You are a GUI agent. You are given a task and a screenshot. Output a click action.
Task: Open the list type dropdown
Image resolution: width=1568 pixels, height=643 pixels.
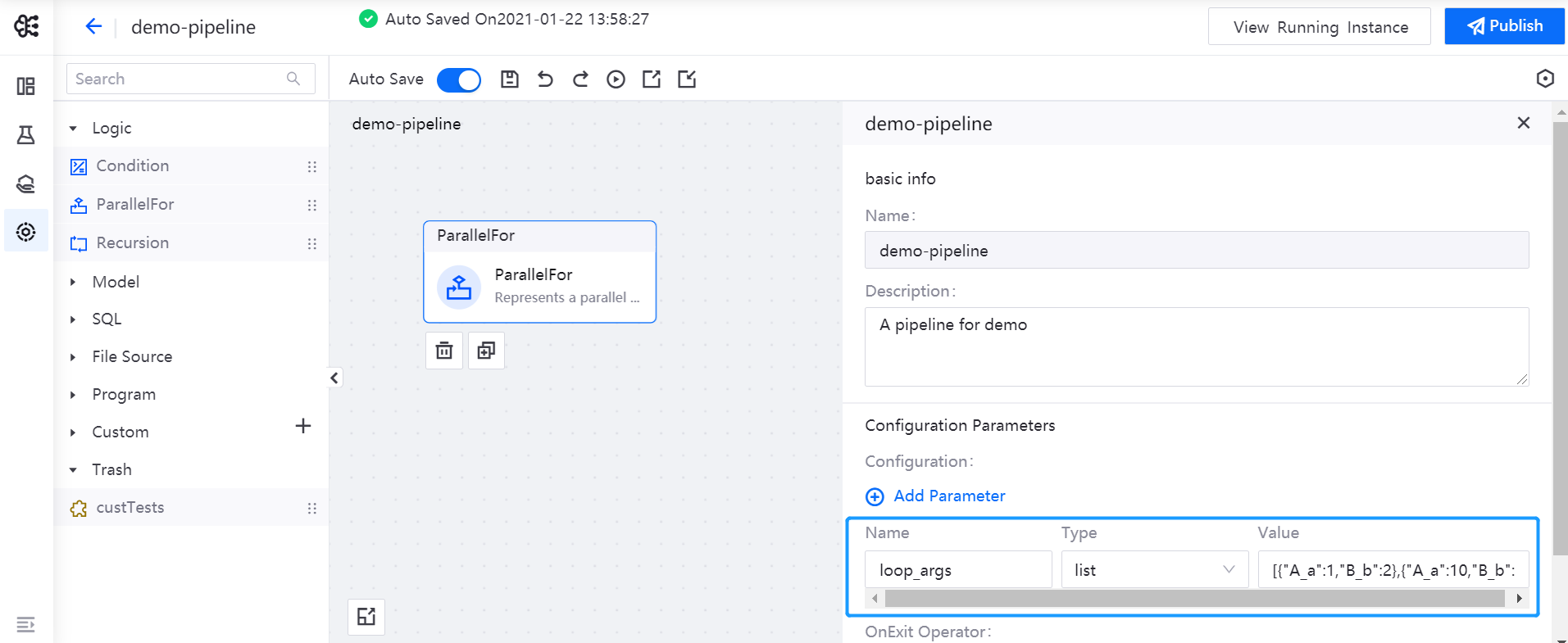1154,570
